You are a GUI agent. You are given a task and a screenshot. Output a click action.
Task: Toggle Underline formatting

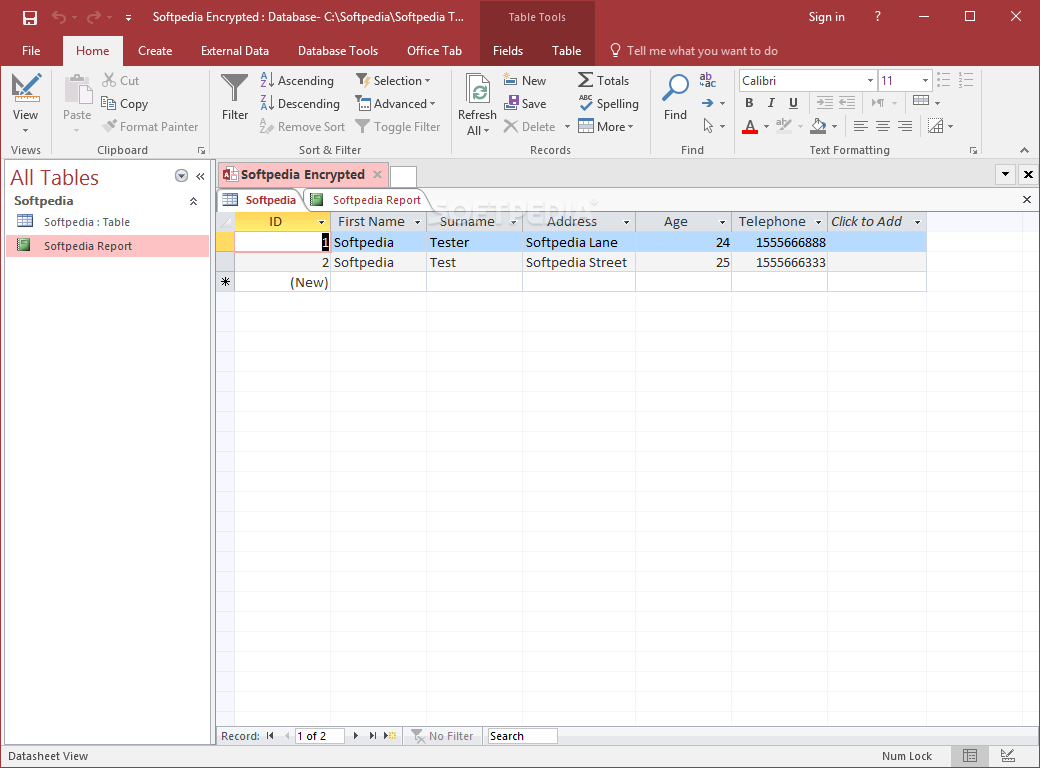tap(793, 103)
